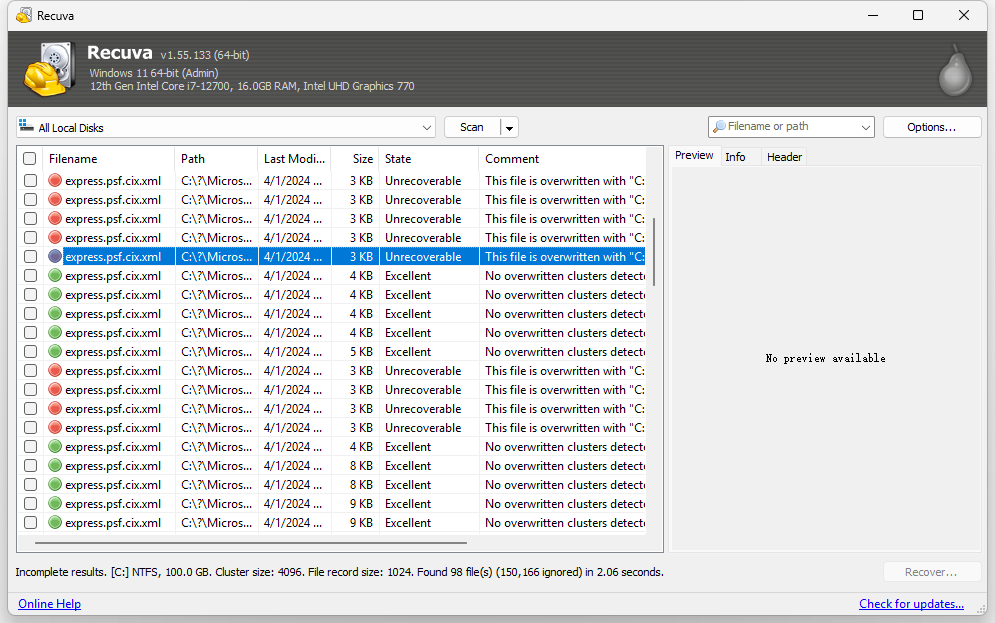Switch to the Preview tab
Screen dimensions: 995x623
coord(694,155)
